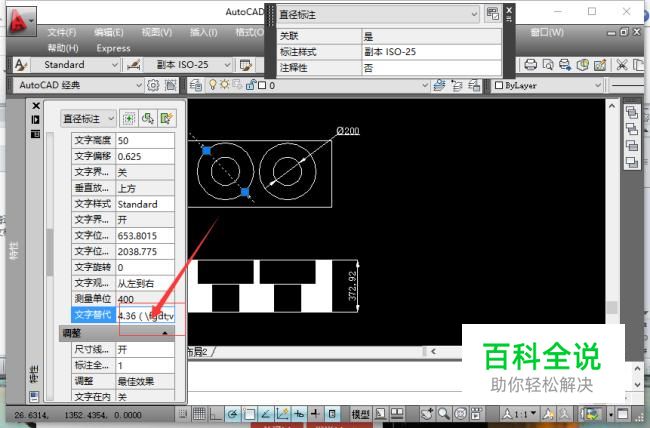Screen dimensions: 650x428
Task: Click the ShowMotion icon in the status bar
Action: click(477, 414)
